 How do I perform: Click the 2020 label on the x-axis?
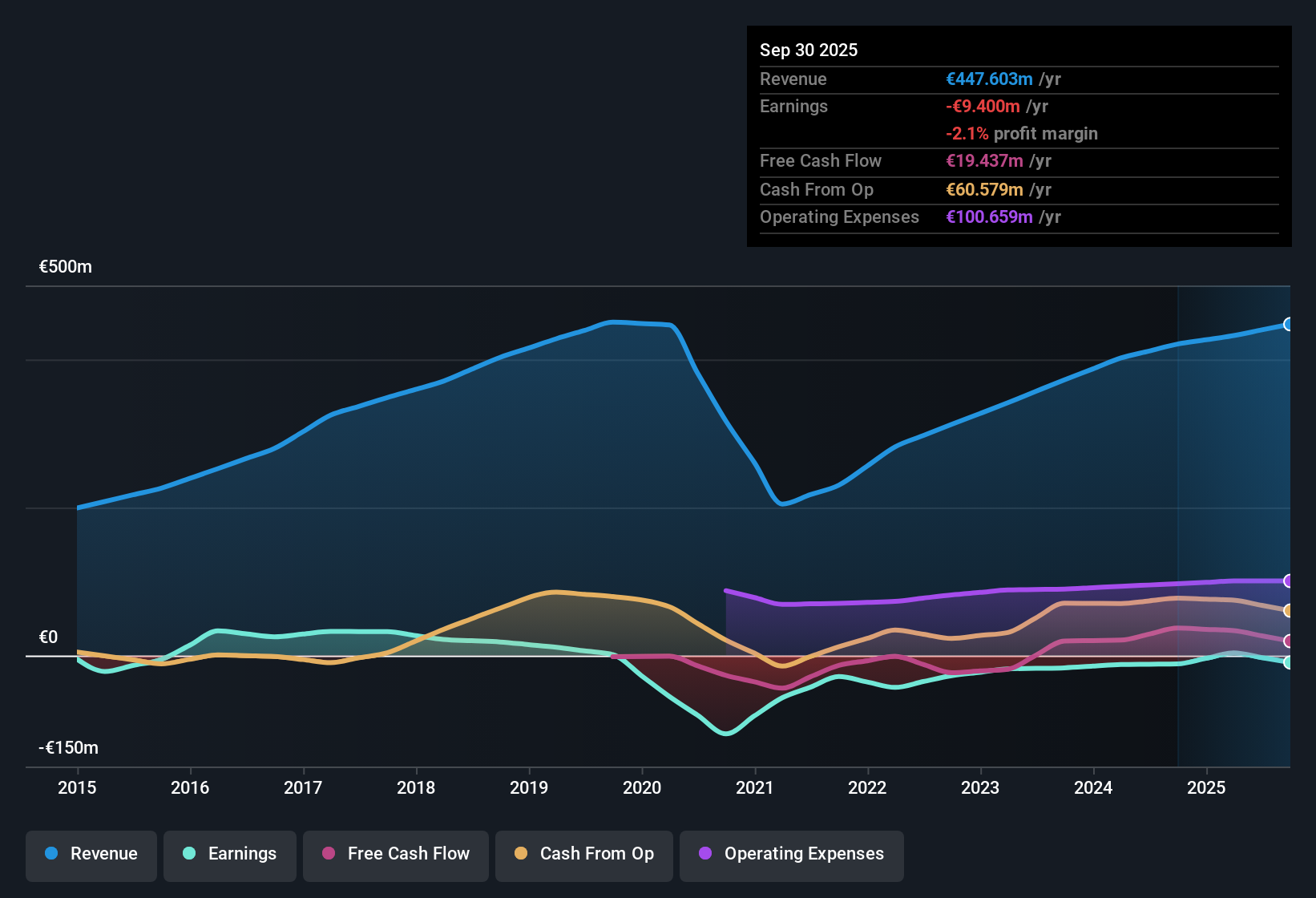[642, 788]
